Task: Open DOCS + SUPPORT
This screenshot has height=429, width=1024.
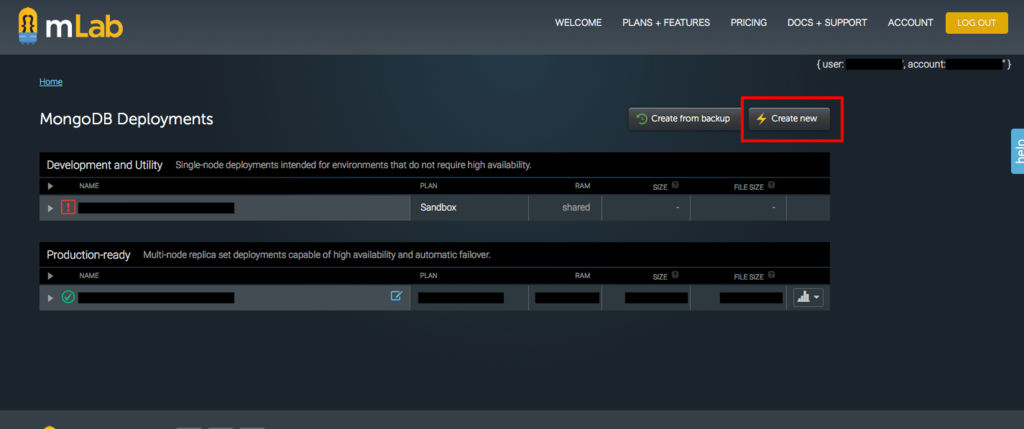Action: (x=827, y=23)
